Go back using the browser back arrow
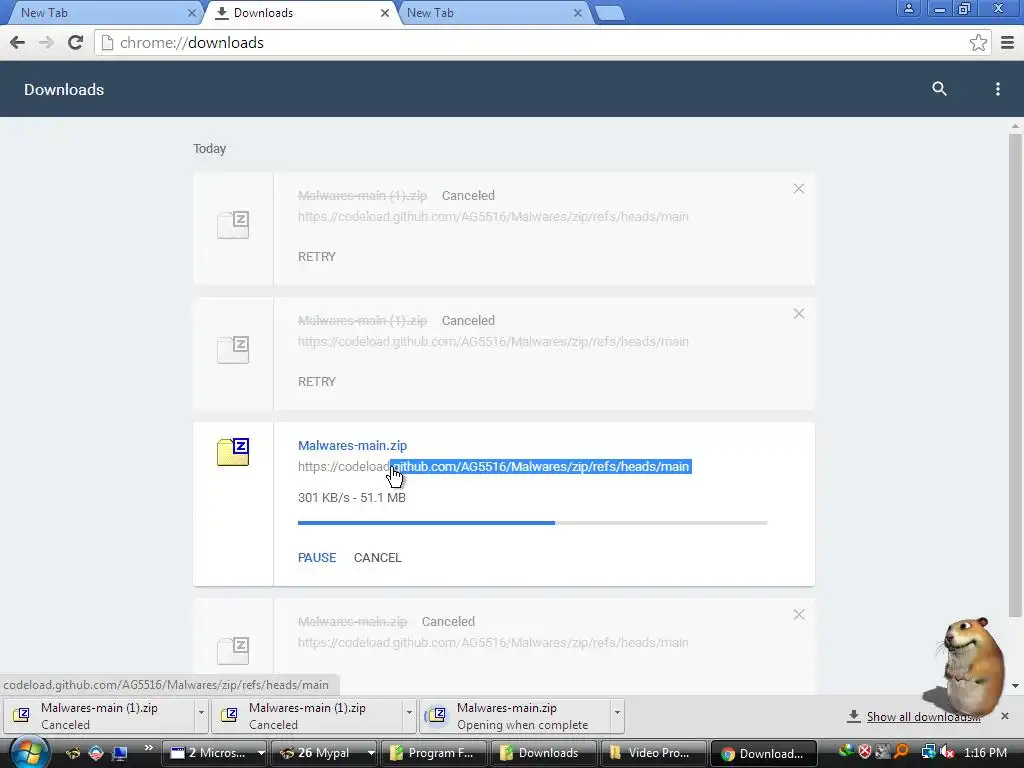The width and height of the screenshot is (1024, 768). [x=18, y=43]
